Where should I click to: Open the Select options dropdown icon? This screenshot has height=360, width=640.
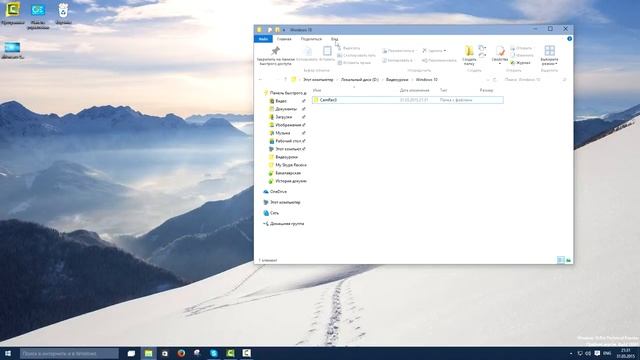click(549, 51)
